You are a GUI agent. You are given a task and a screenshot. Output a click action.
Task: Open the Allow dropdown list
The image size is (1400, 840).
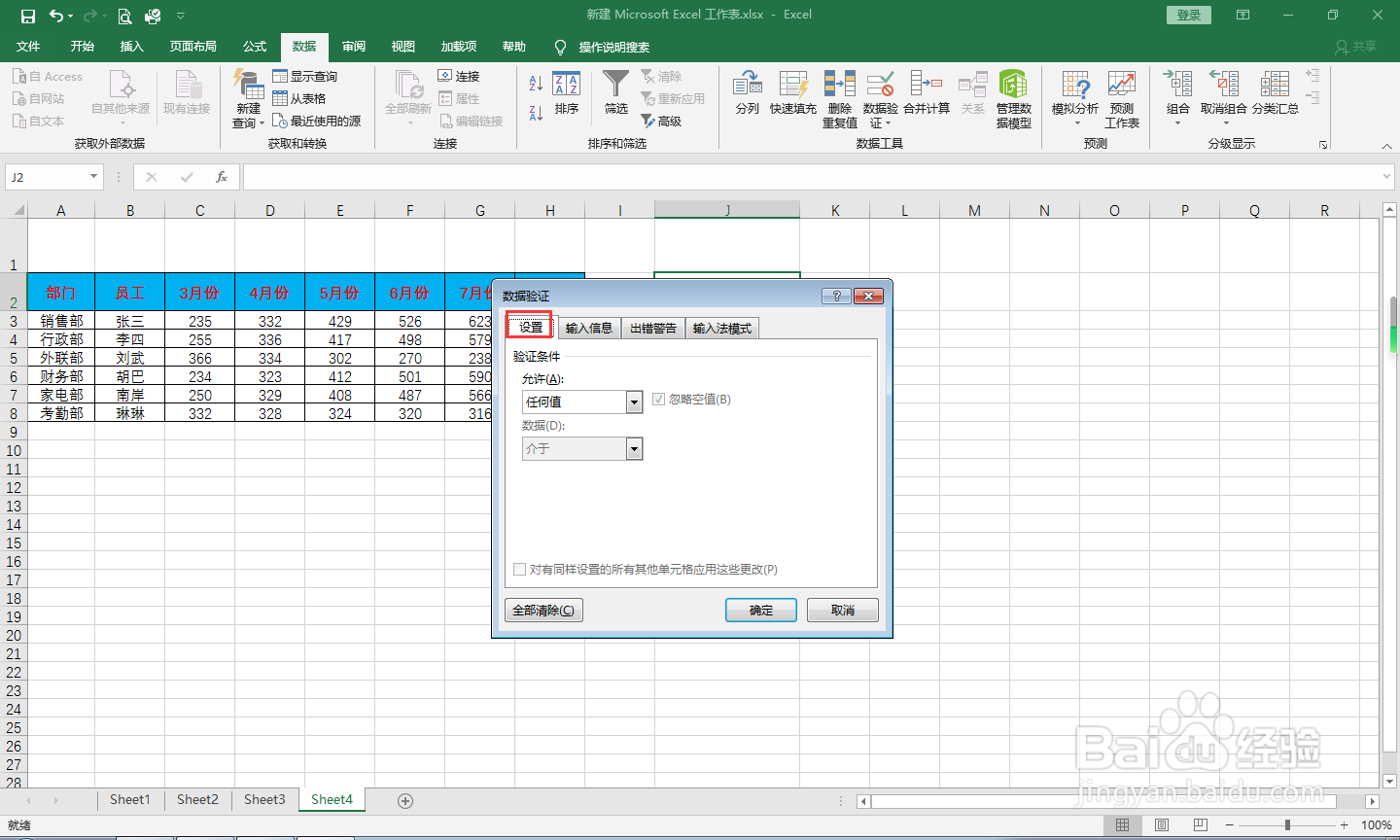click(634, 402)
